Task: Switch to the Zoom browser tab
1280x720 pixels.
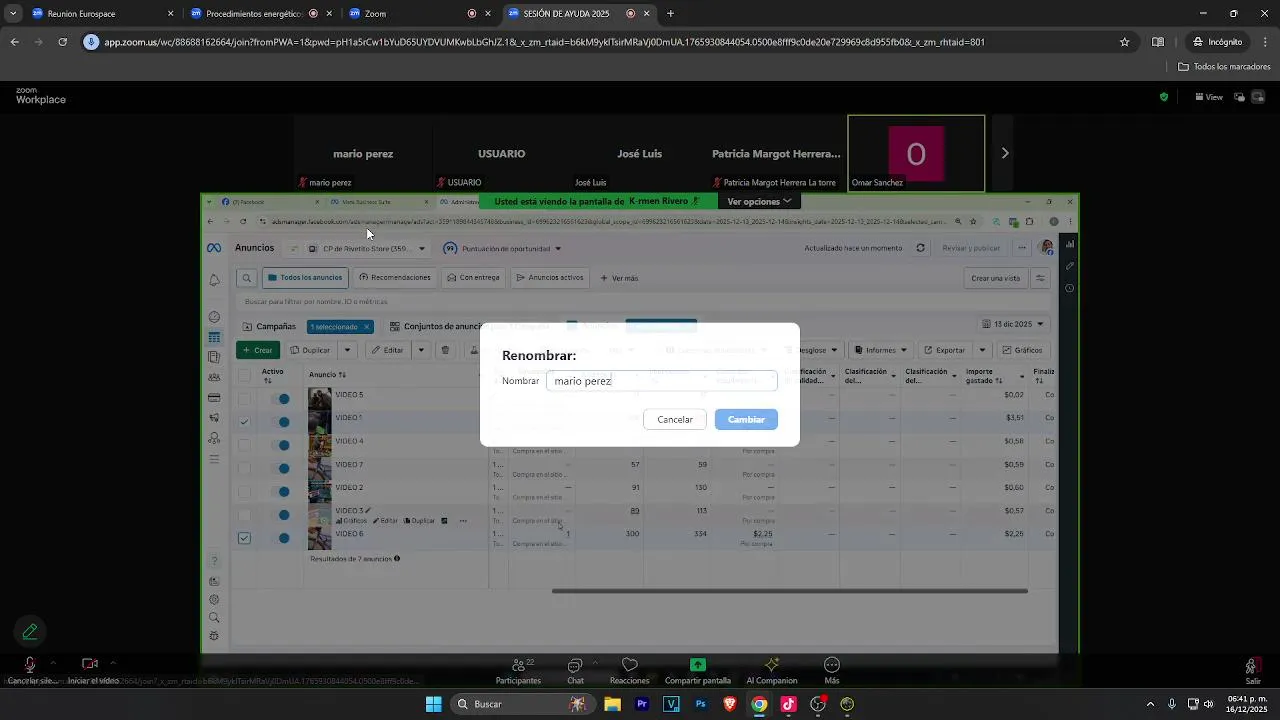Action: [420, 14]
